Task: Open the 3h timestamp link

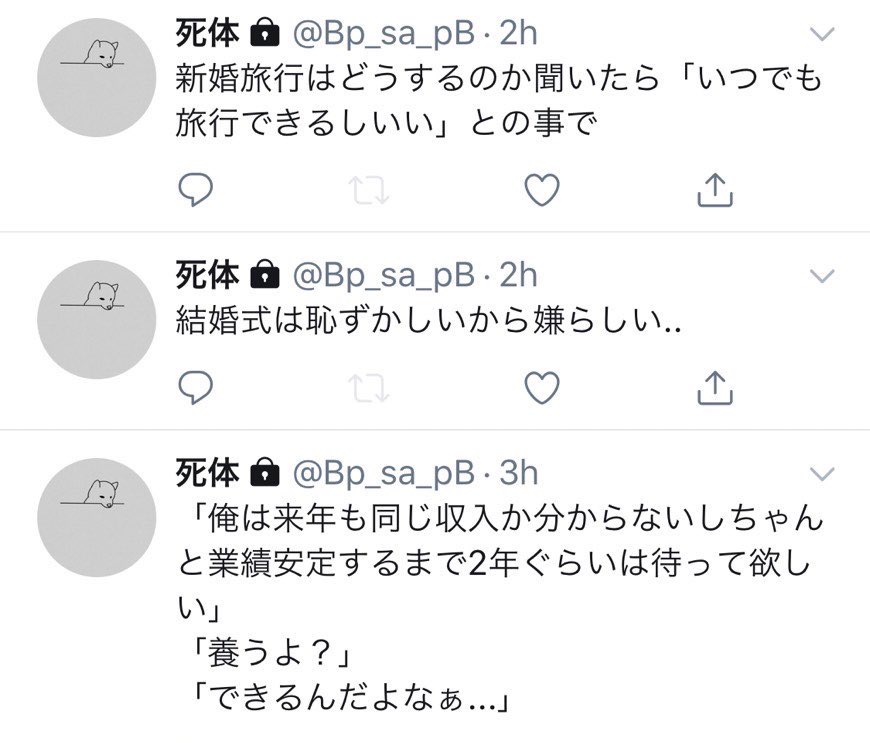Action: point(517,471)
